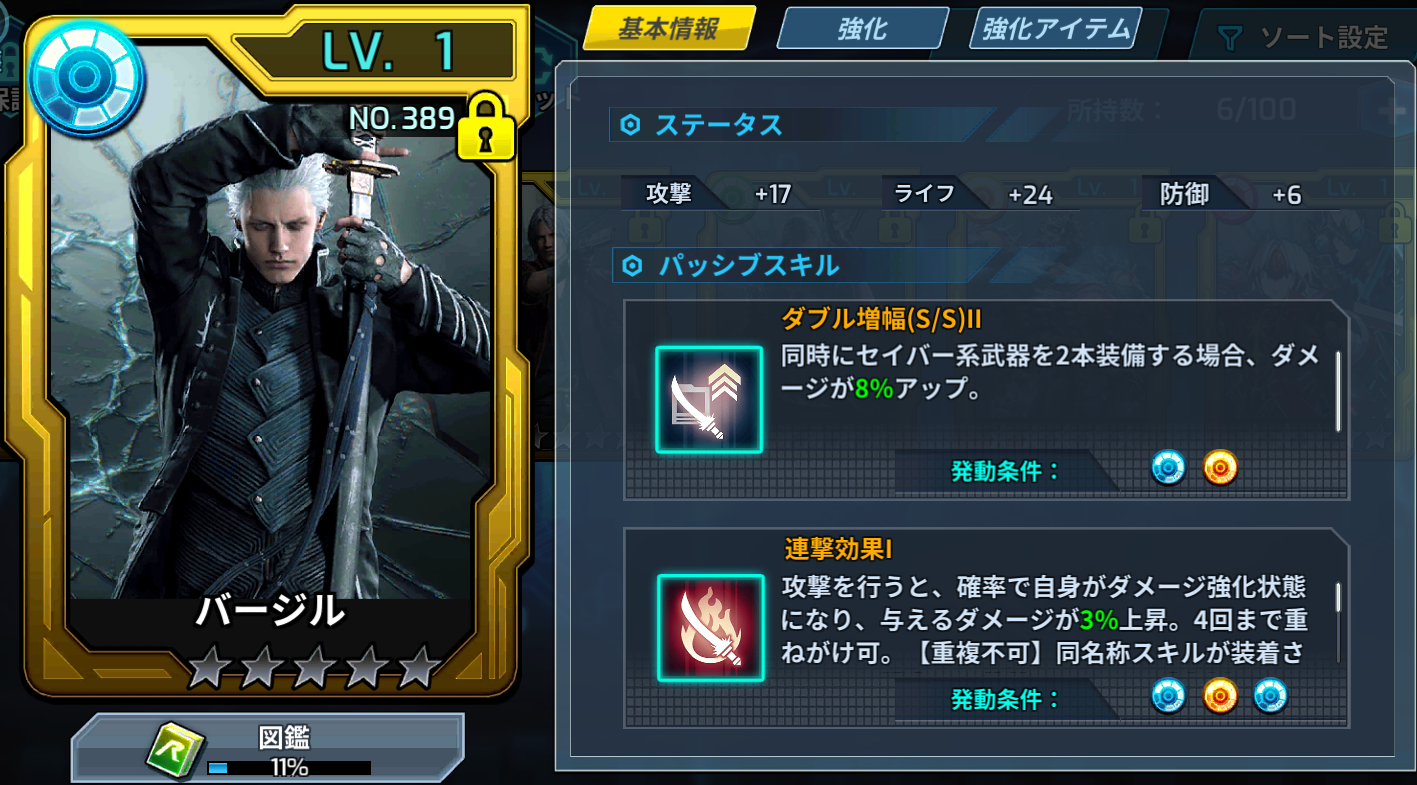Click the blue ring emblem on the card
Screen dimensions: 1417x785
(x=86, y=79)
